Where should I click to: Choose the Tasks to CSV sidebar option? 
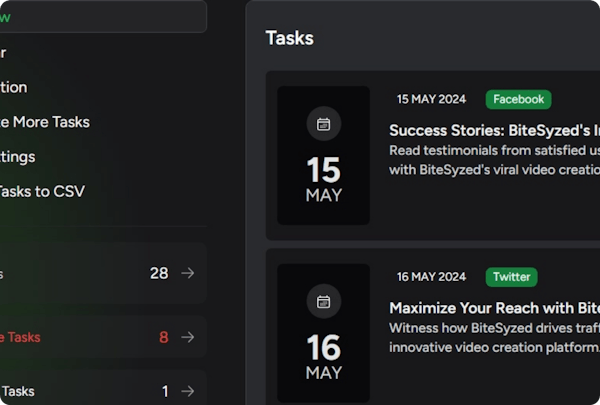coord(38,191)
